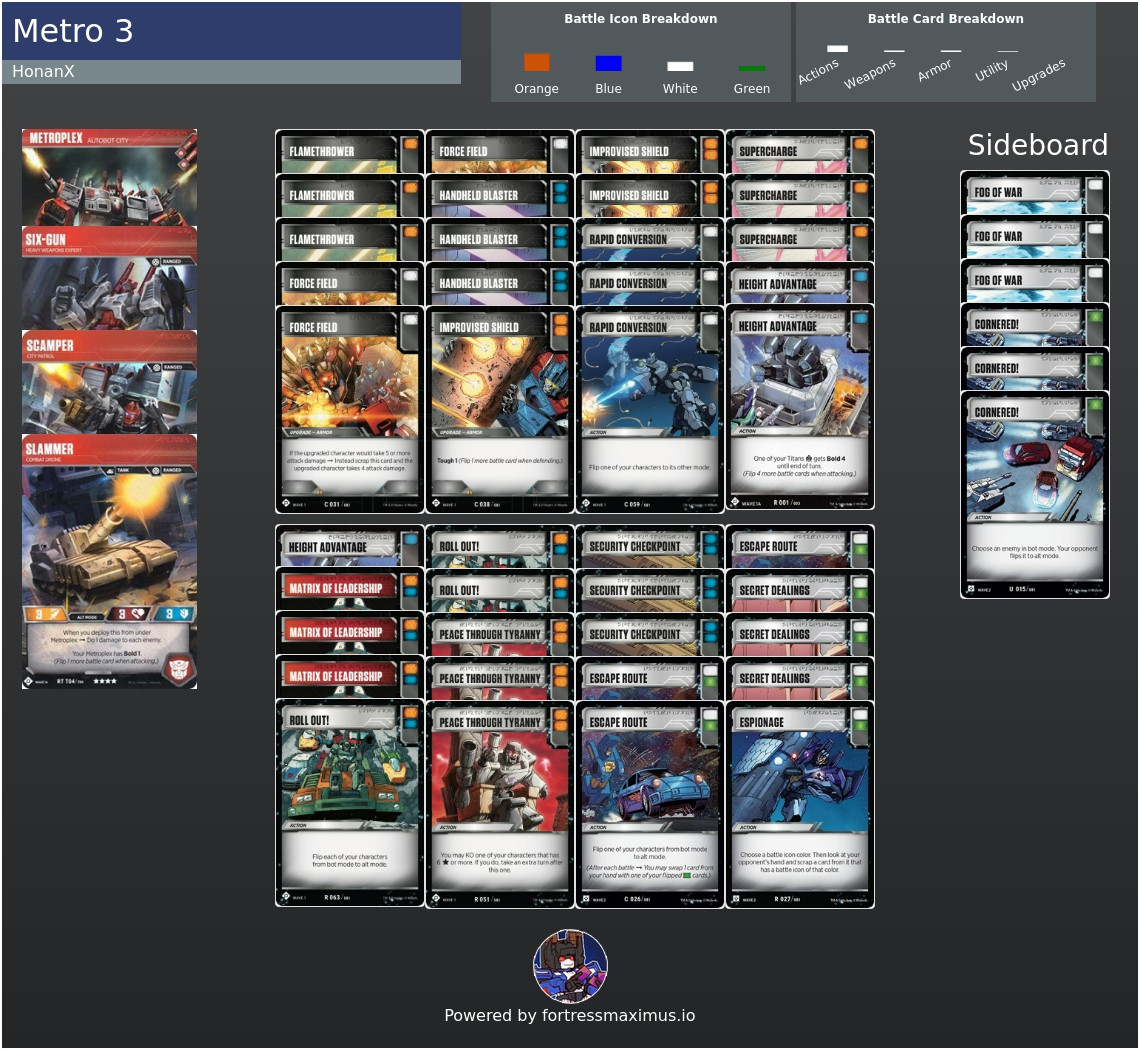Click the Battle Card Breakdown heading

[x=945, y=19]
